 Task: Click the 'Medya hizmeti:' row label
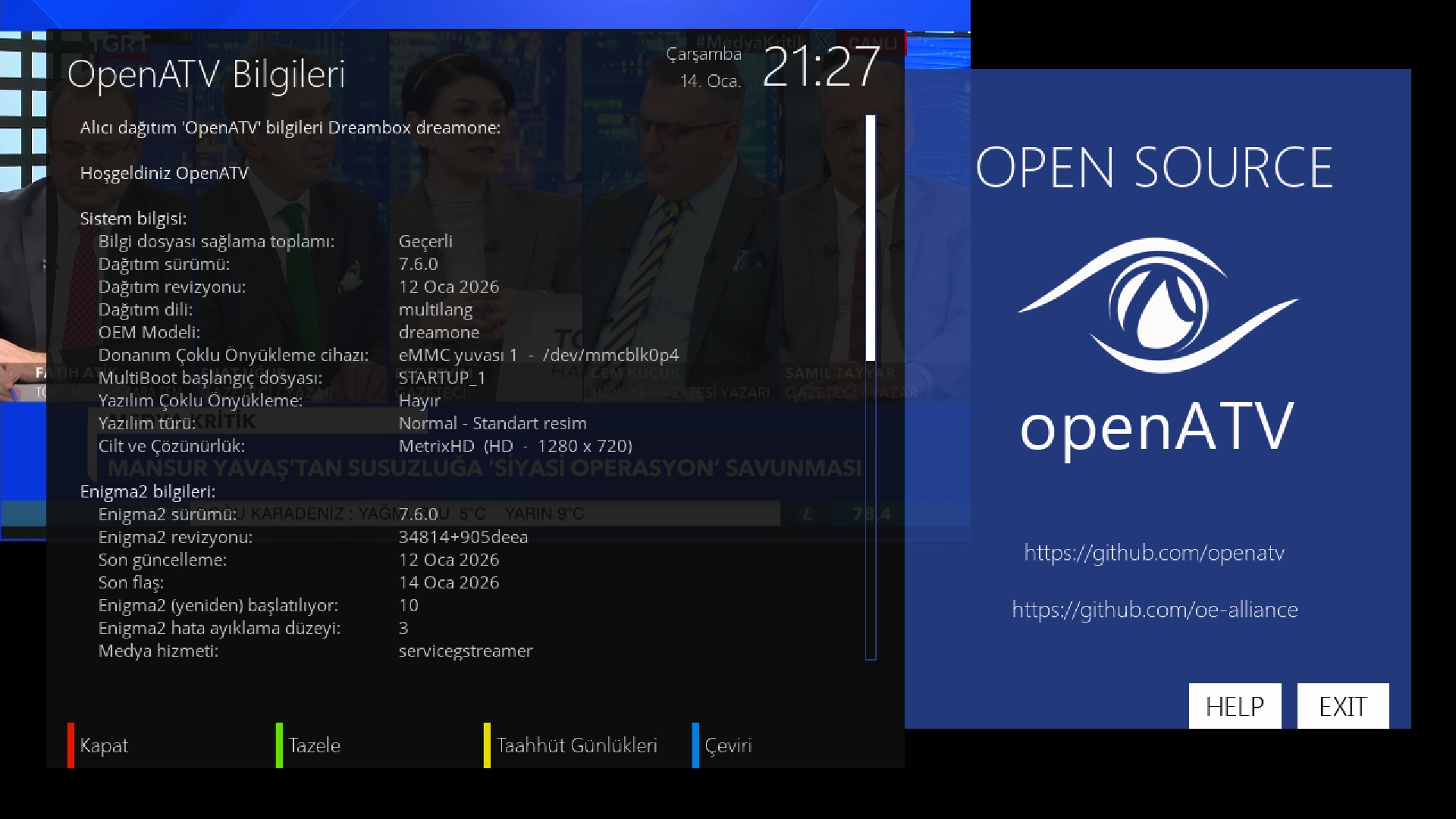pos(158,651)
